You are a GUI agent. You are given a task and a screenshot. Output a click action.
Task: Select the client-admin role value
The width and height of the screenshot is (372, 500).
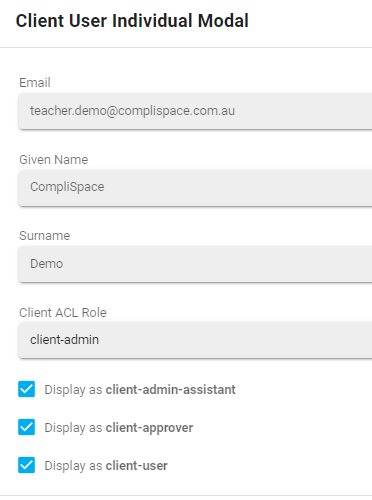tap(64, 340)
